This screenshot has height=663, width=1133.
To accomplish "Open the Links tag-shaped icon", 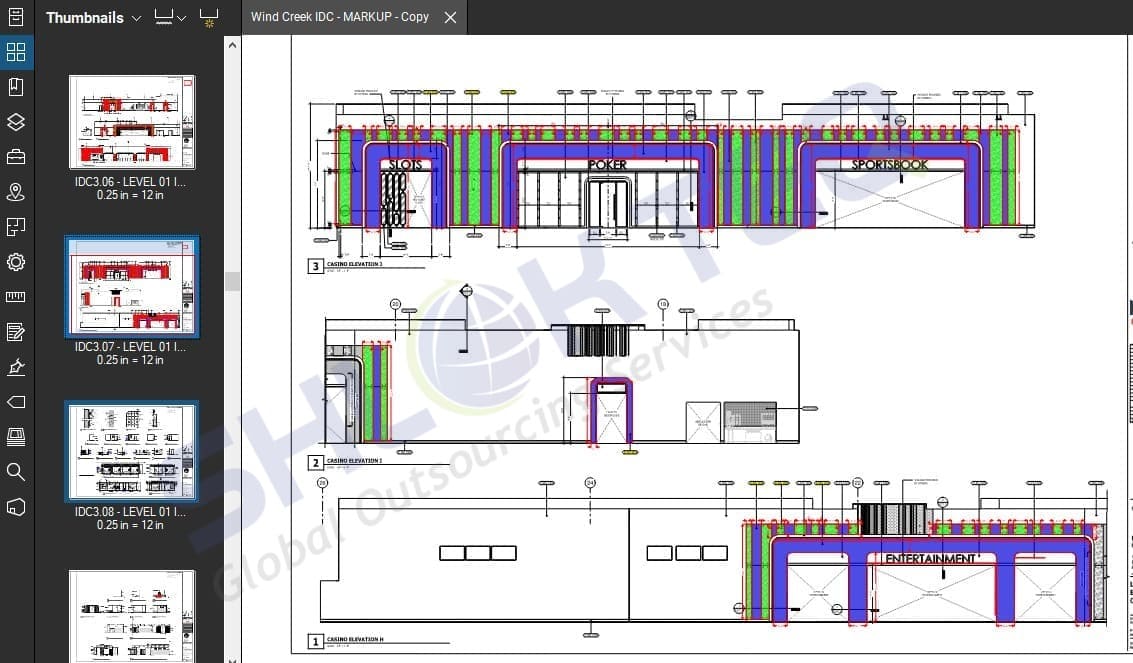I will coord(16,402).
